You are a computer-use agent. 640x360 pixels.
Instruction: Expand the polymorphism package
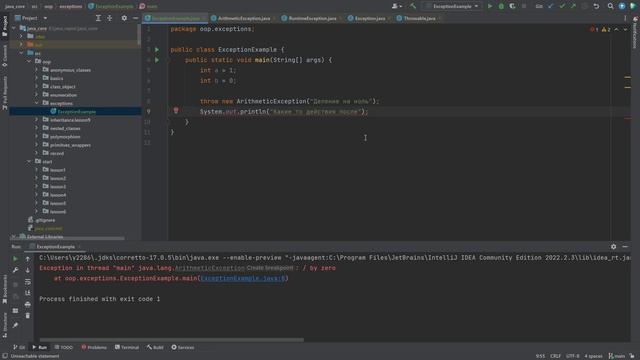tap(36, 136)
